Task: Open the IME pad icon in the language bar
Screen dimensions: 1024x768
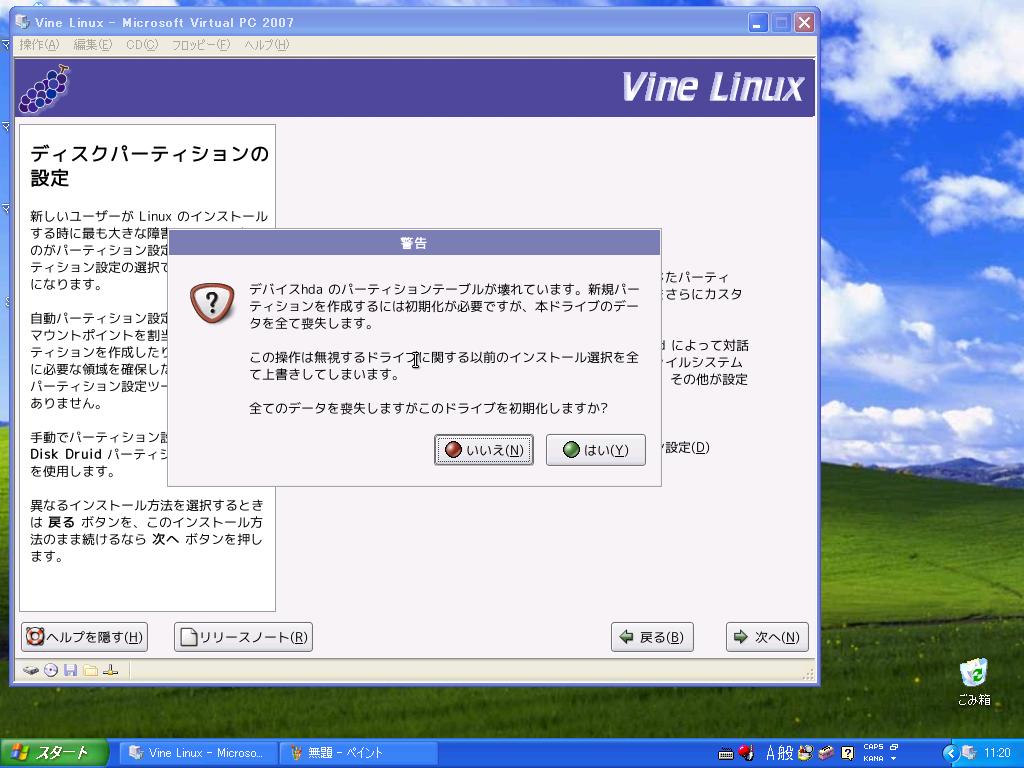Action: (806, 753)
